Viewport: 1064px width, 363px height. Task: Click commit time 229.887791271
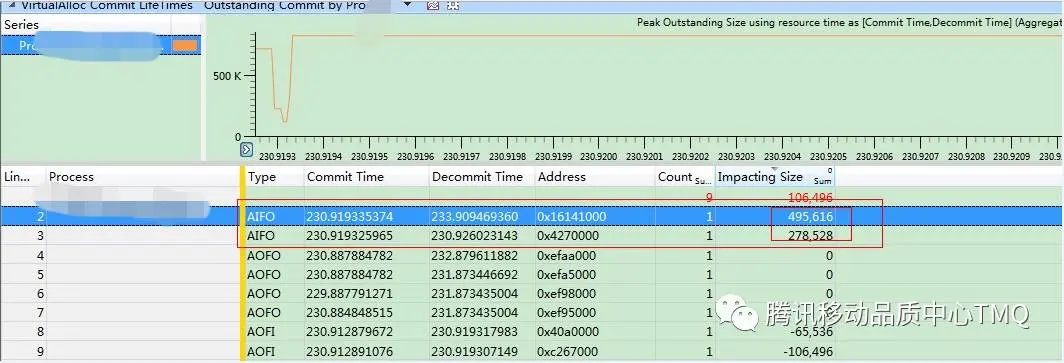click(x=349, y=294)
